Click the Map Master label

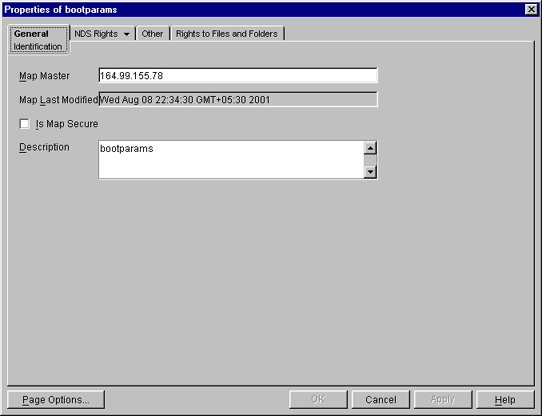pos(44,76)
